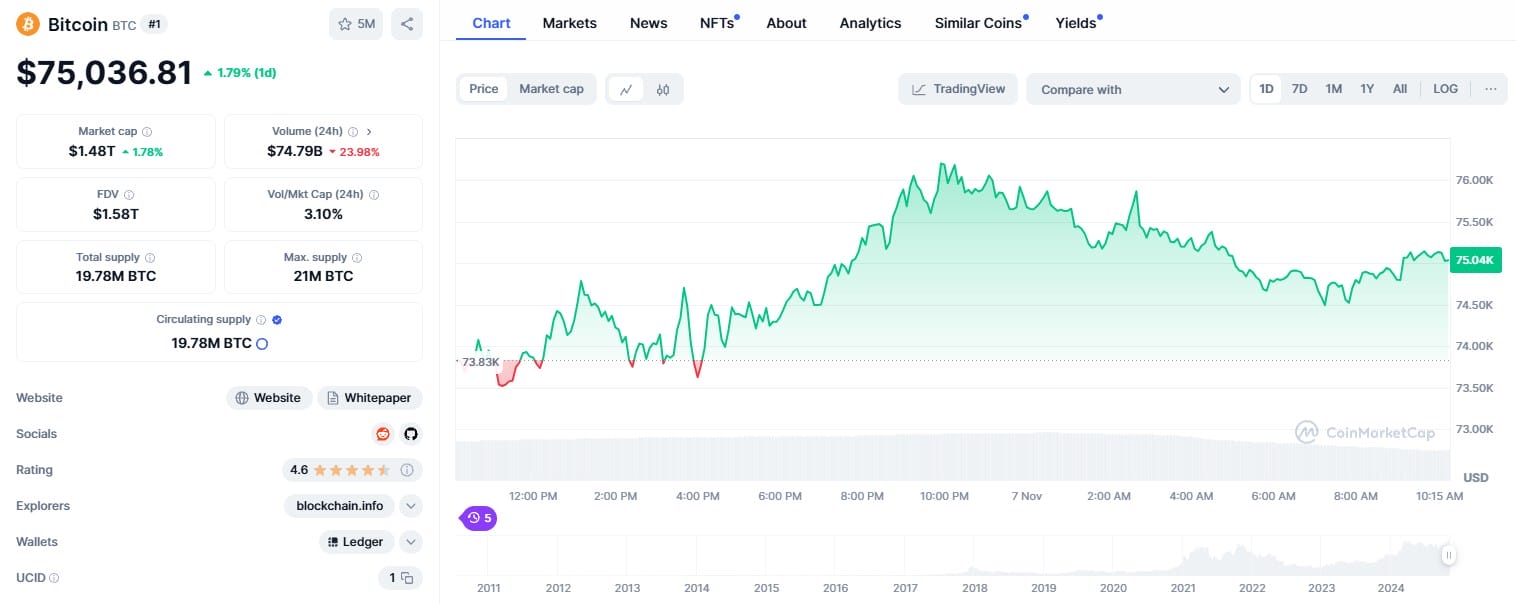This screenshot has width=1516, height=604.
Task: Click the circle indicator next to 19.78M BTC circulating
Action: click(x=262, y=344)
